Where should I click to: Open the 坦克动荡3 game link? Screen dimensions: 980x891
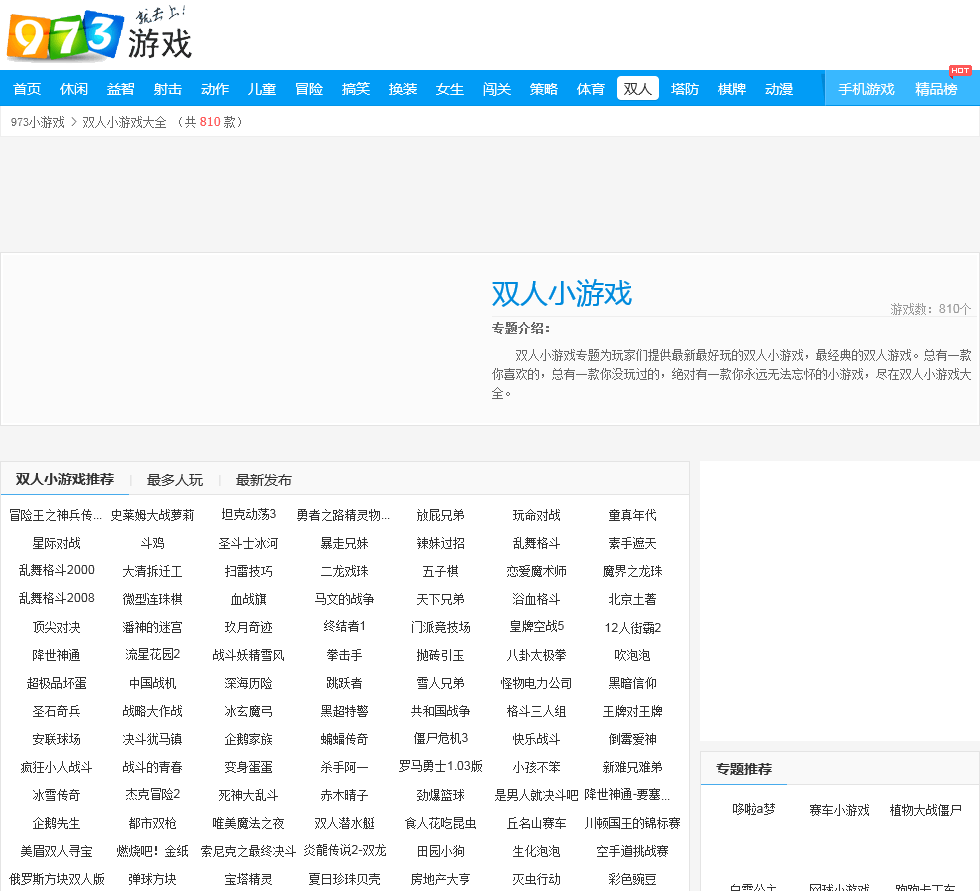[248, 515]
